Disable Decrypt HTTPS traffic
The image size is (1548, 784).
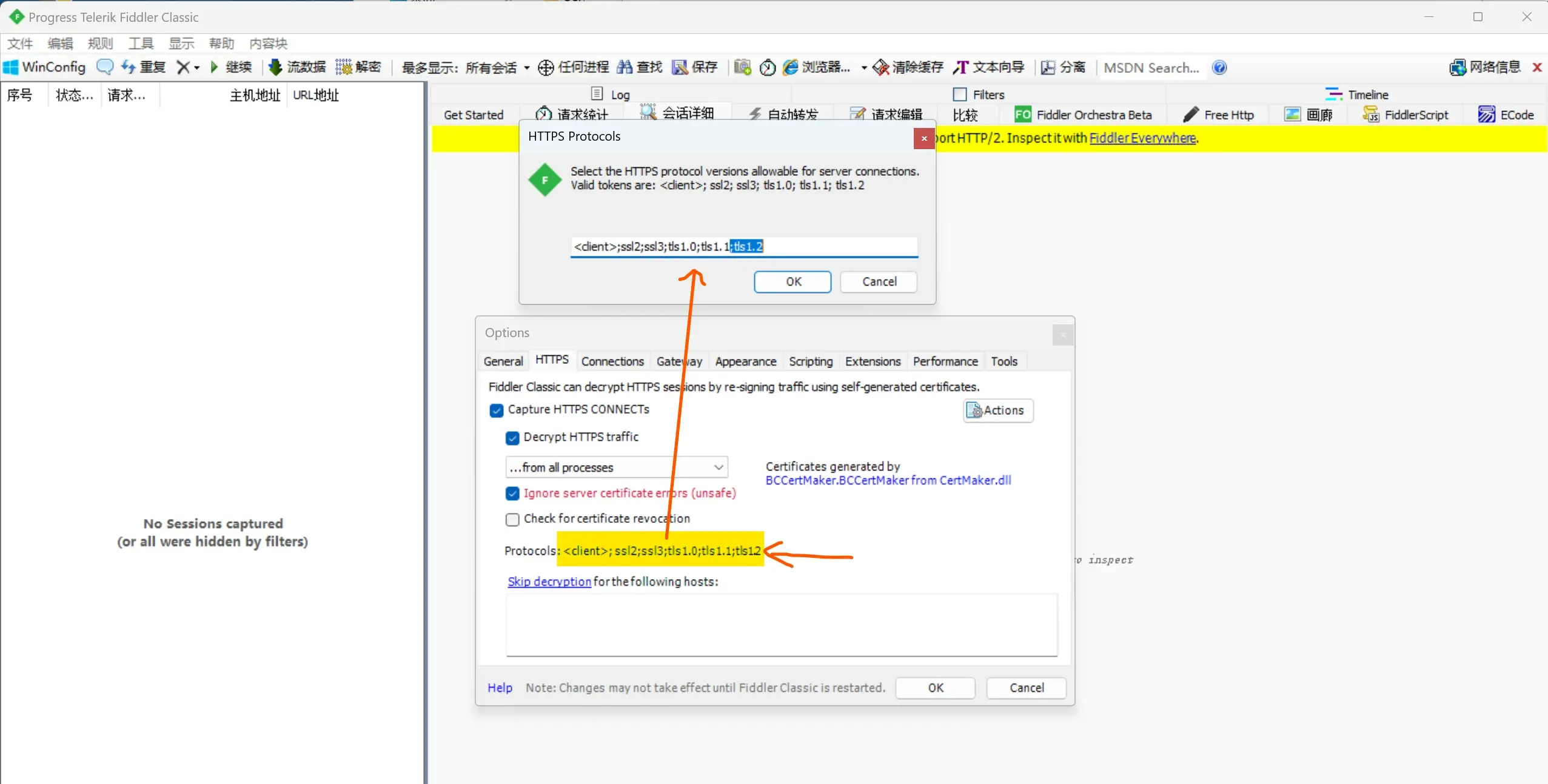(512, 438)
